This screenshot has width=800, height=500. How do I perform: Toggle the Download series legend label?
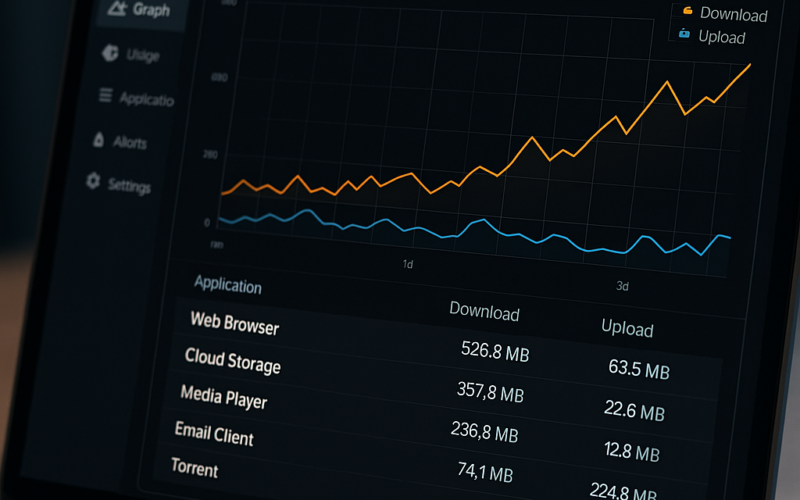click(734, 14)
